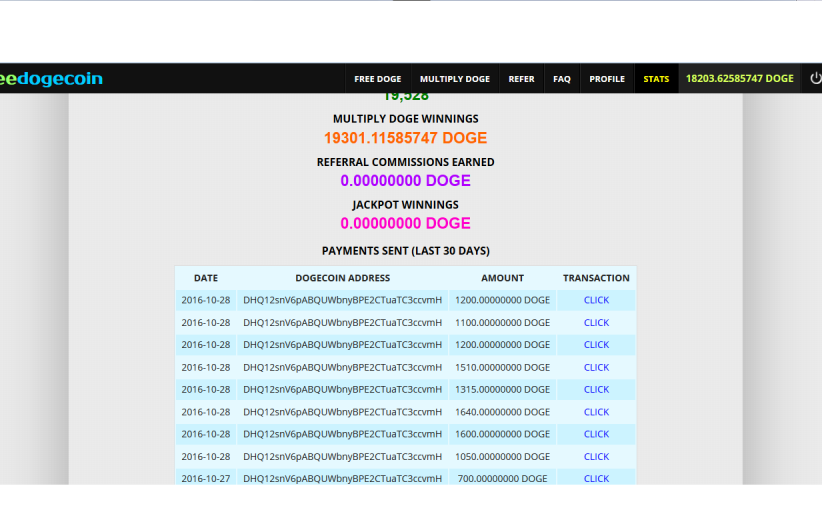
Task: Click the DOGECOIN ADDRESS column header
Action: 342,278
